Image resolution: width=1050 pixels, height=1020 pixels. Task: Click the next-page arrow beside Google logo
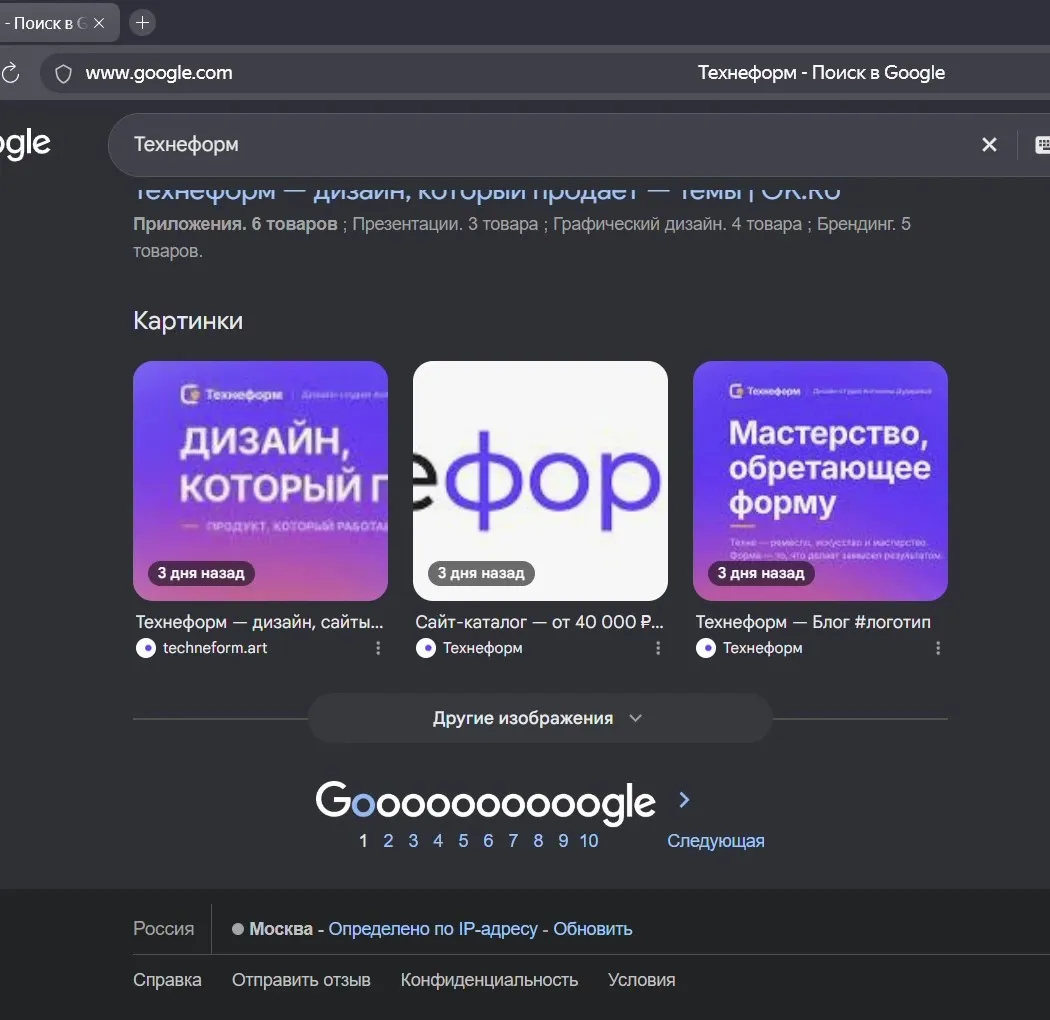pyautogui.click(x=684, y=800)
